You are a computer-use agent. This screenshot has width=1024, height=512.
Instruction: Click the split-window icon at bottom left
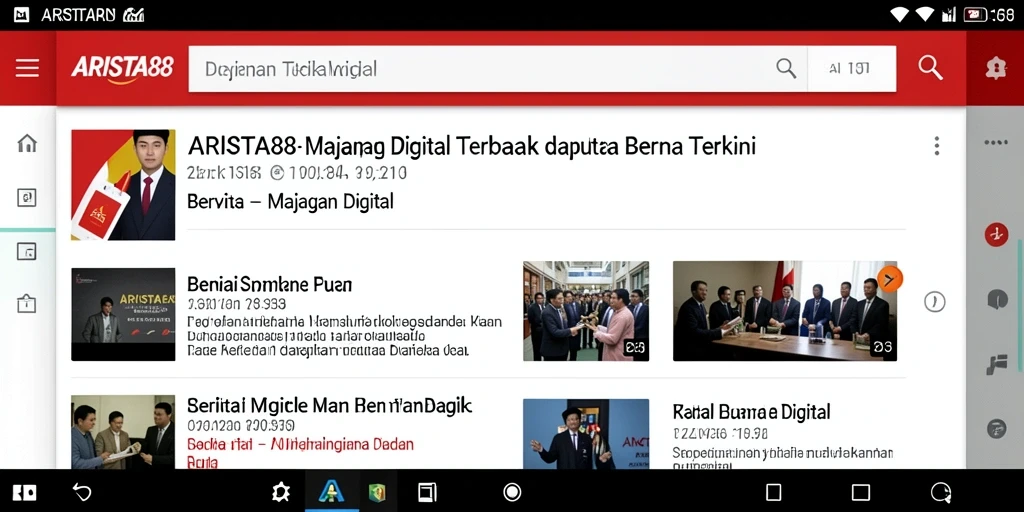pyautogui.click(x=25, y=492)
